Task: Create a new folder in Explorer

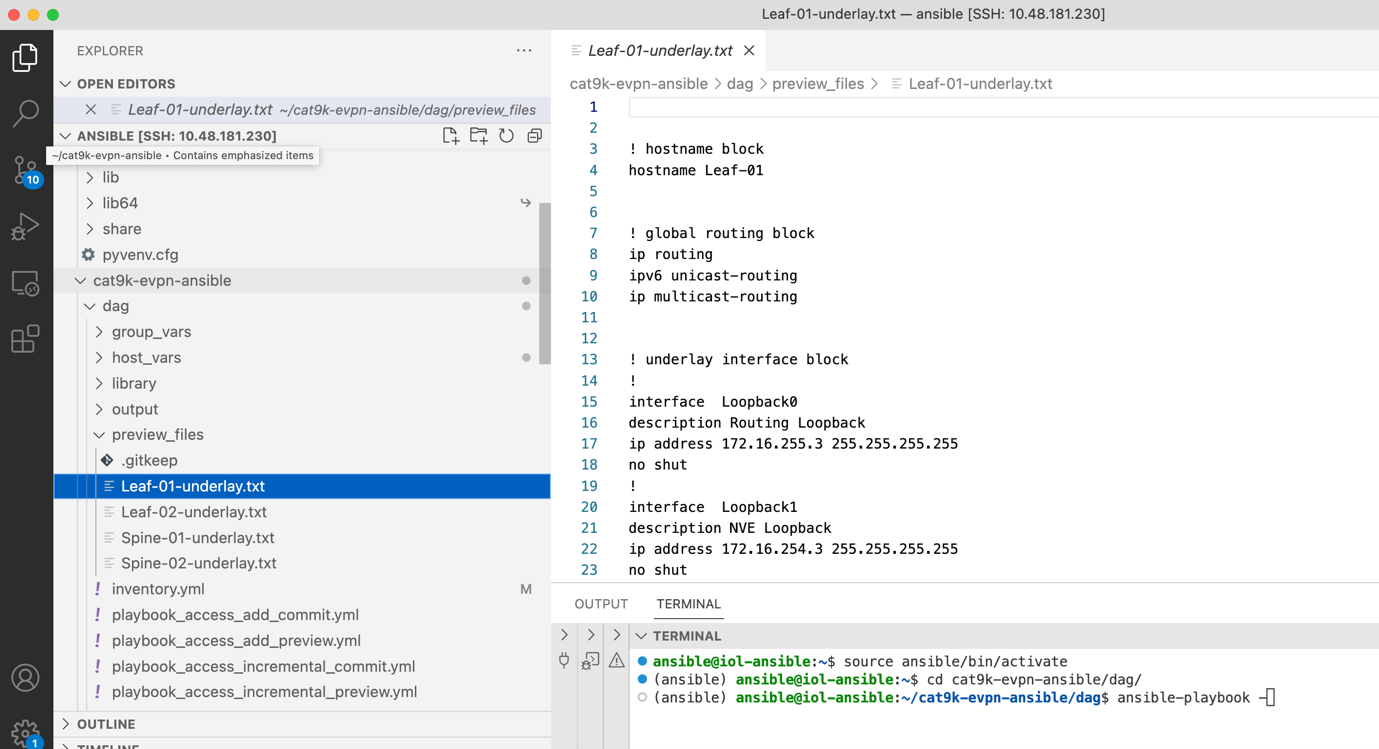Action: 479,136
